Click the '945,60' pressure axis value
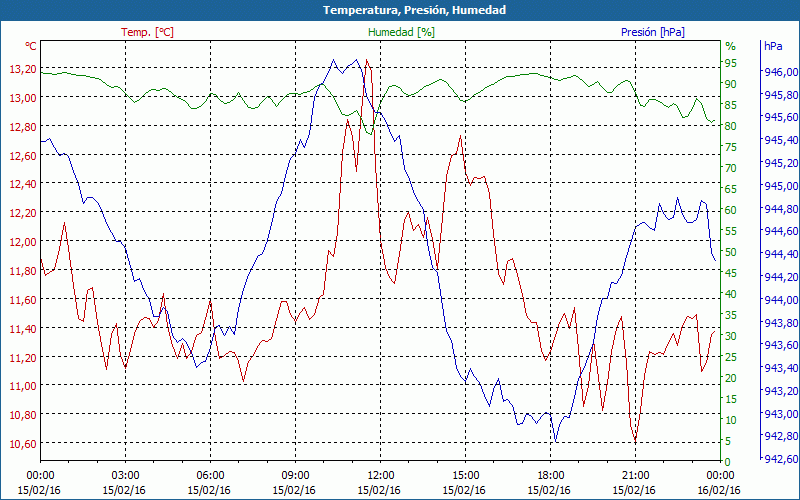The image size is (800, 500). coord(781,117)
